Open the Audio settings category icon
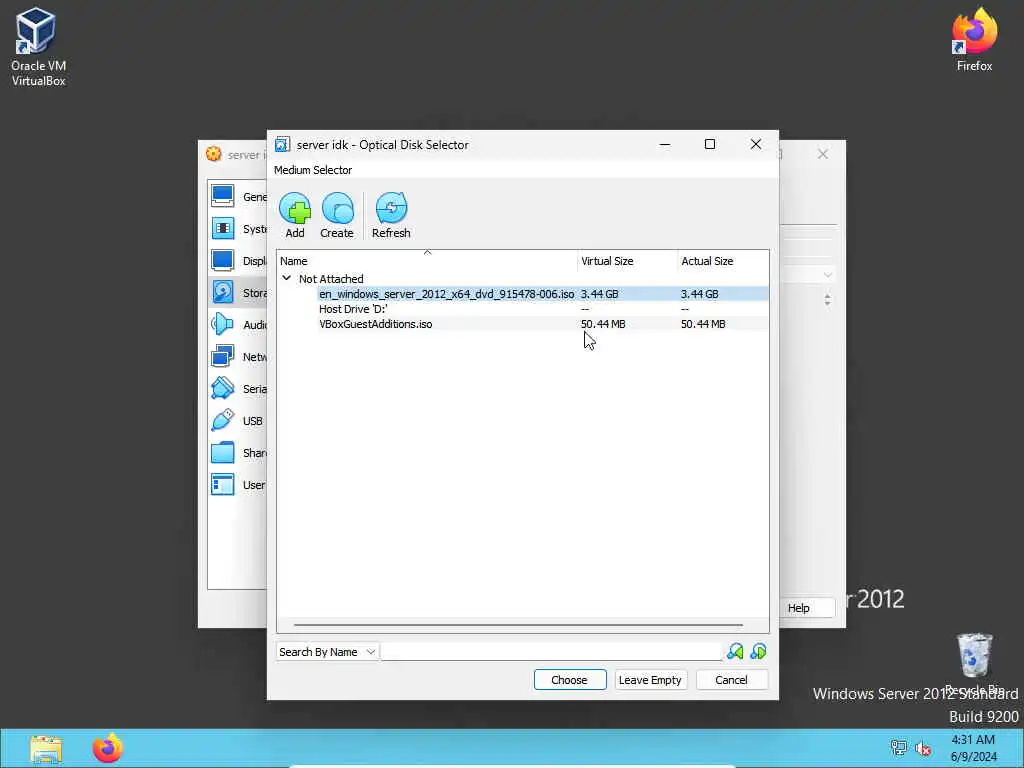The width and height of the screenshot is (1024, 768). tap(223, 324)
